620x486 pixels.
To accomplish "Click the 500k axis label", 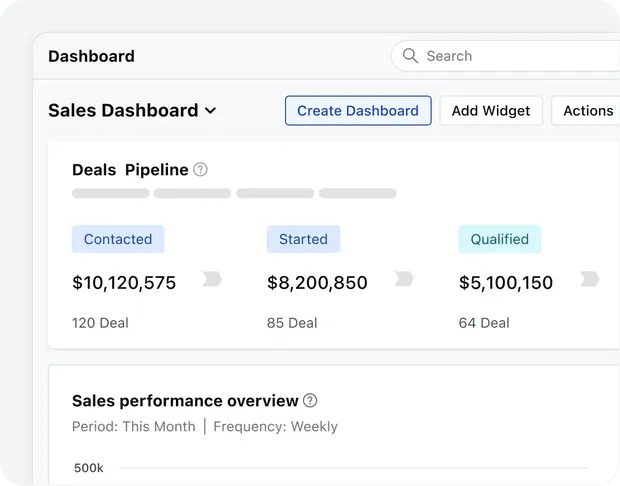I will click(x=89, y=468).
